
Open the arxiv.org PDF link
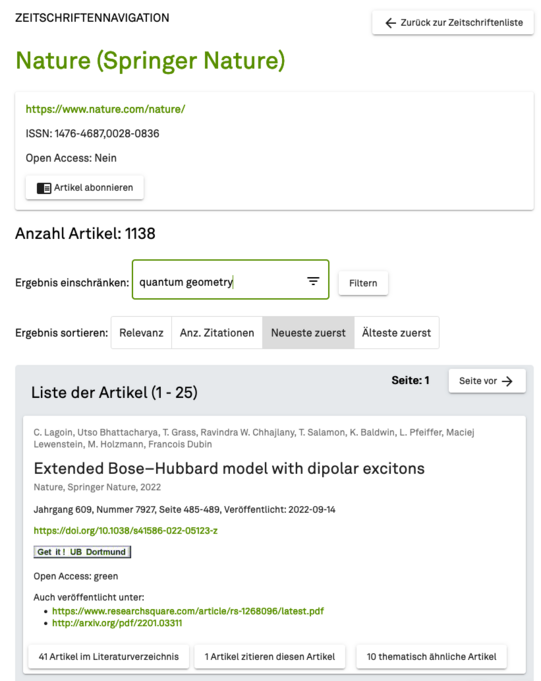point(117,623)
